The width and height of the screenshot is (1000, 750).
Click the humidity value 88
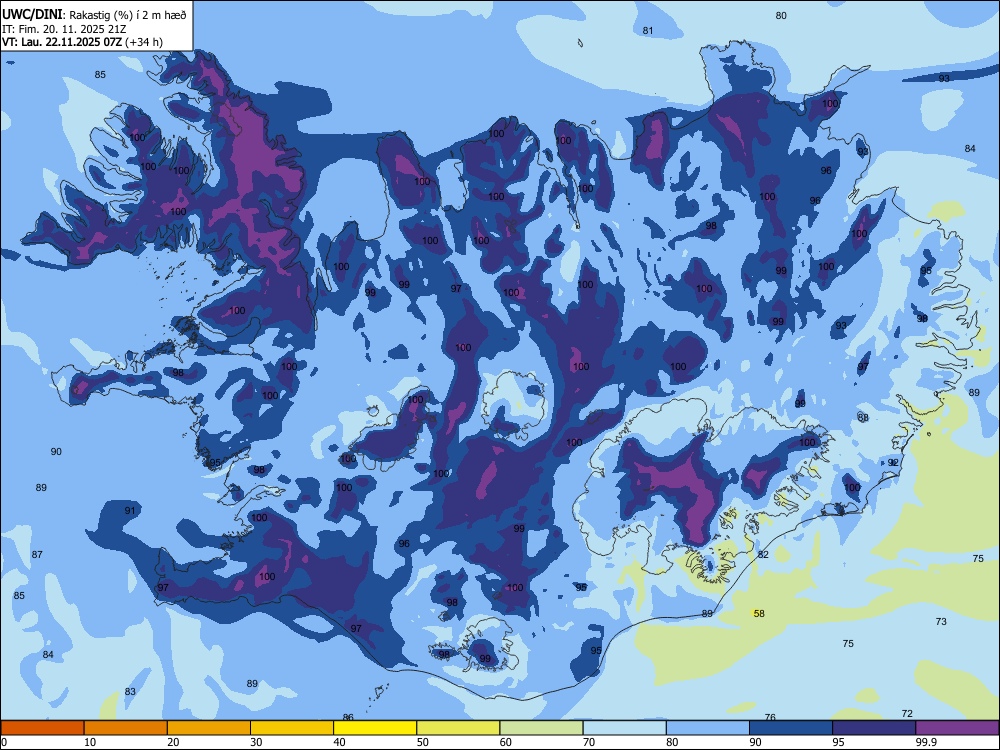tap(863, 418)
